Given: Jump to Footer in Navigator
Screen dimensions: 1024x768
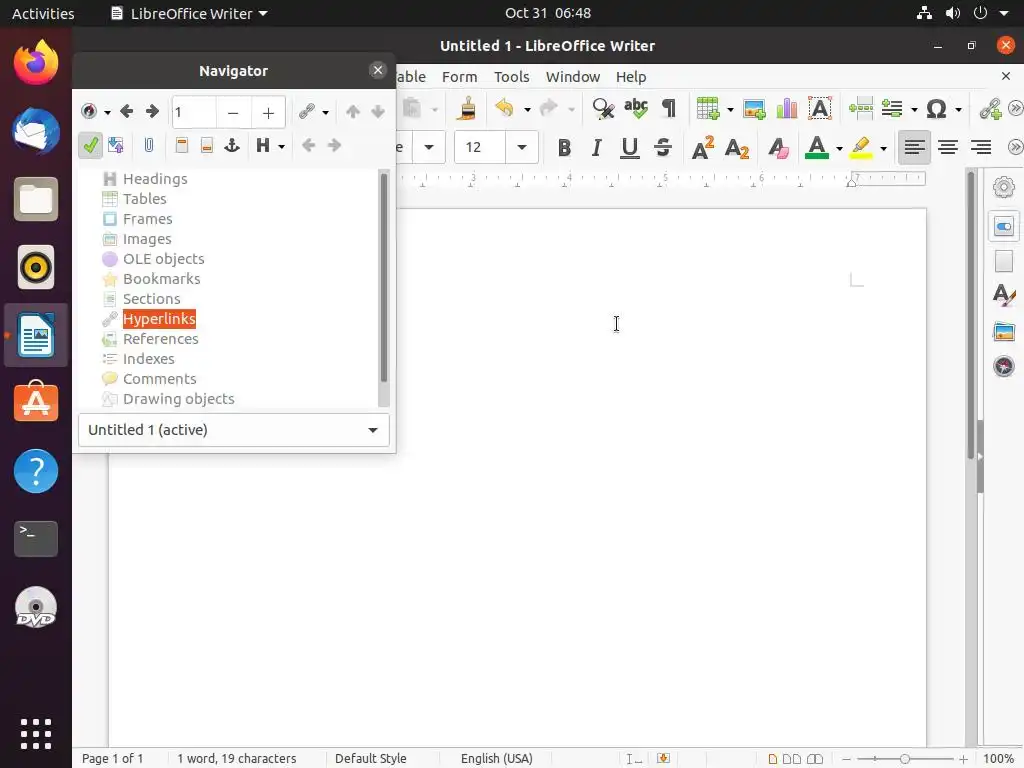Looking at the screenshot, I should [206, 145].
